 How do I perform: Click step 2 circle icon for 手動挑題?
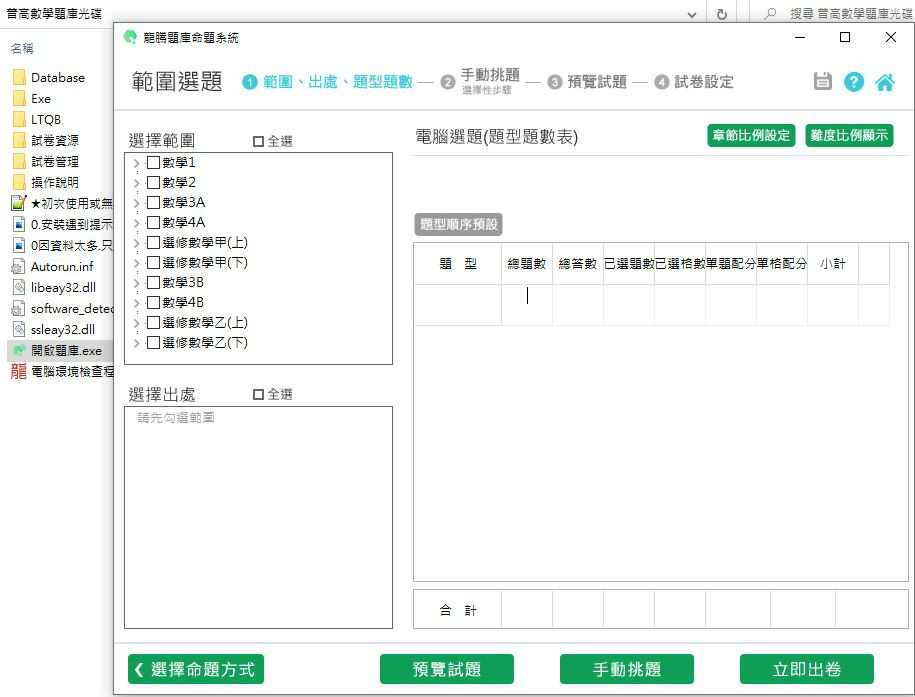pyautogui.click(x=448, y=82)
